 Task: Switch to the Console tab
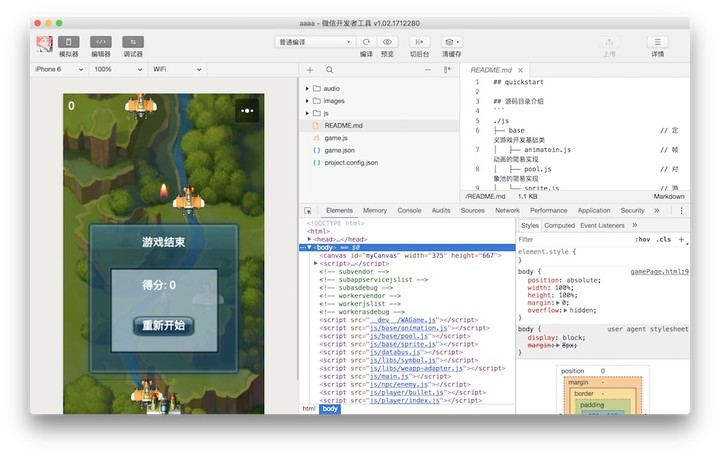[x=409, y=210]
